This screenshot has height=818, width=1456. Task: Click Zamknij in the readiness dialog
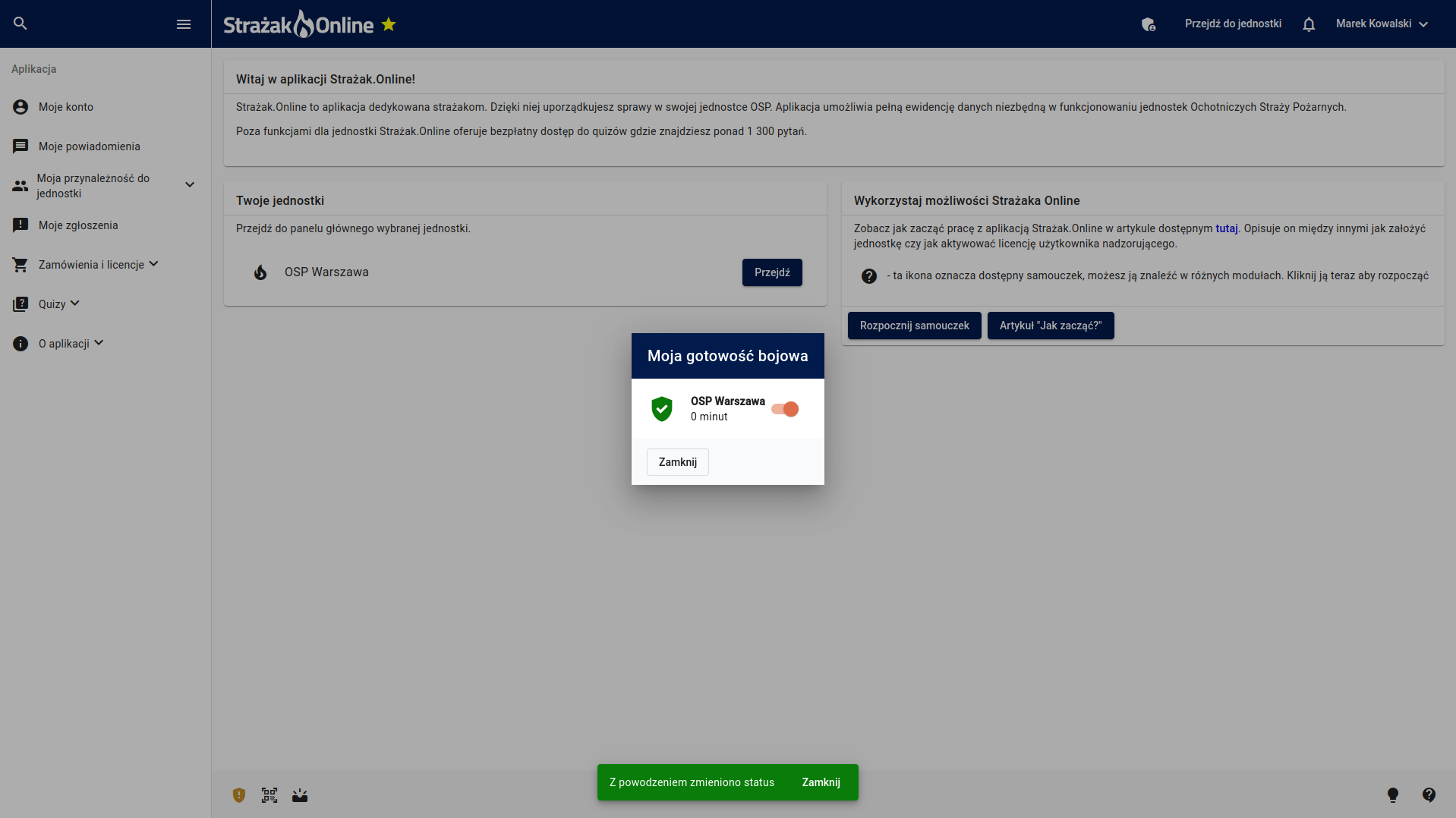point(678,462)
